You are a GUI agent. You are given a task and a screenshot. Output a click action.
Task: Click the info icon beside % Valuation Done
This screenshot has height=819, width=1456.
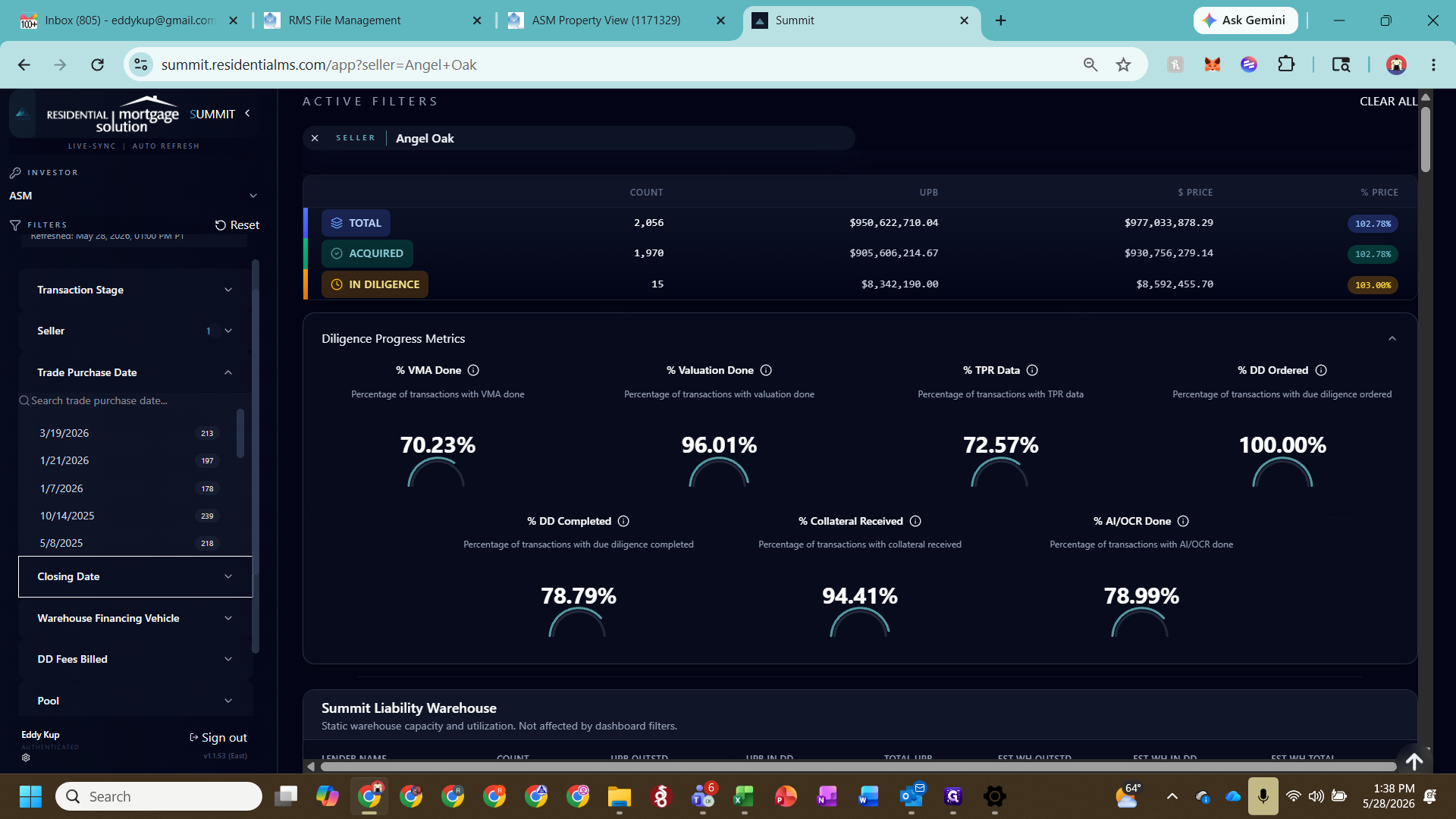[766, 370]
